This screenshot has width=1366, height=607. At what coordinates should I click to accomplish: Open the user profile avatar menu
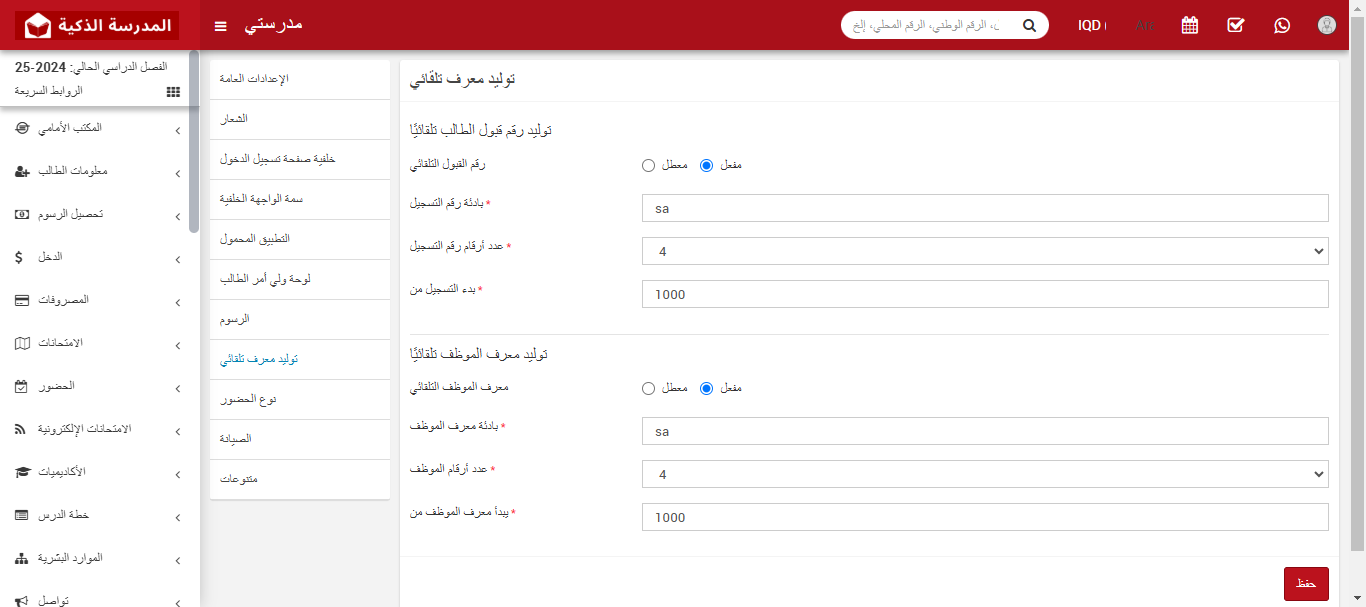pos(1326,25)
